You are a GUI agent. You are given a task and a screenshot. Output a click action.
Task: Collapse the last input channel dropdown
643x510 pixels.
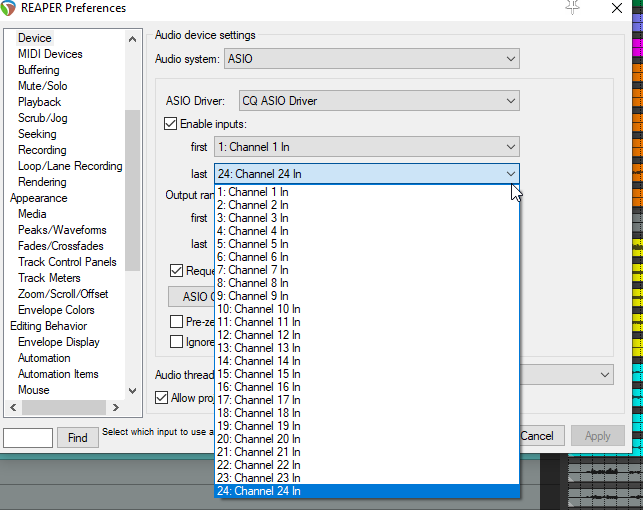tap(367, 174)
